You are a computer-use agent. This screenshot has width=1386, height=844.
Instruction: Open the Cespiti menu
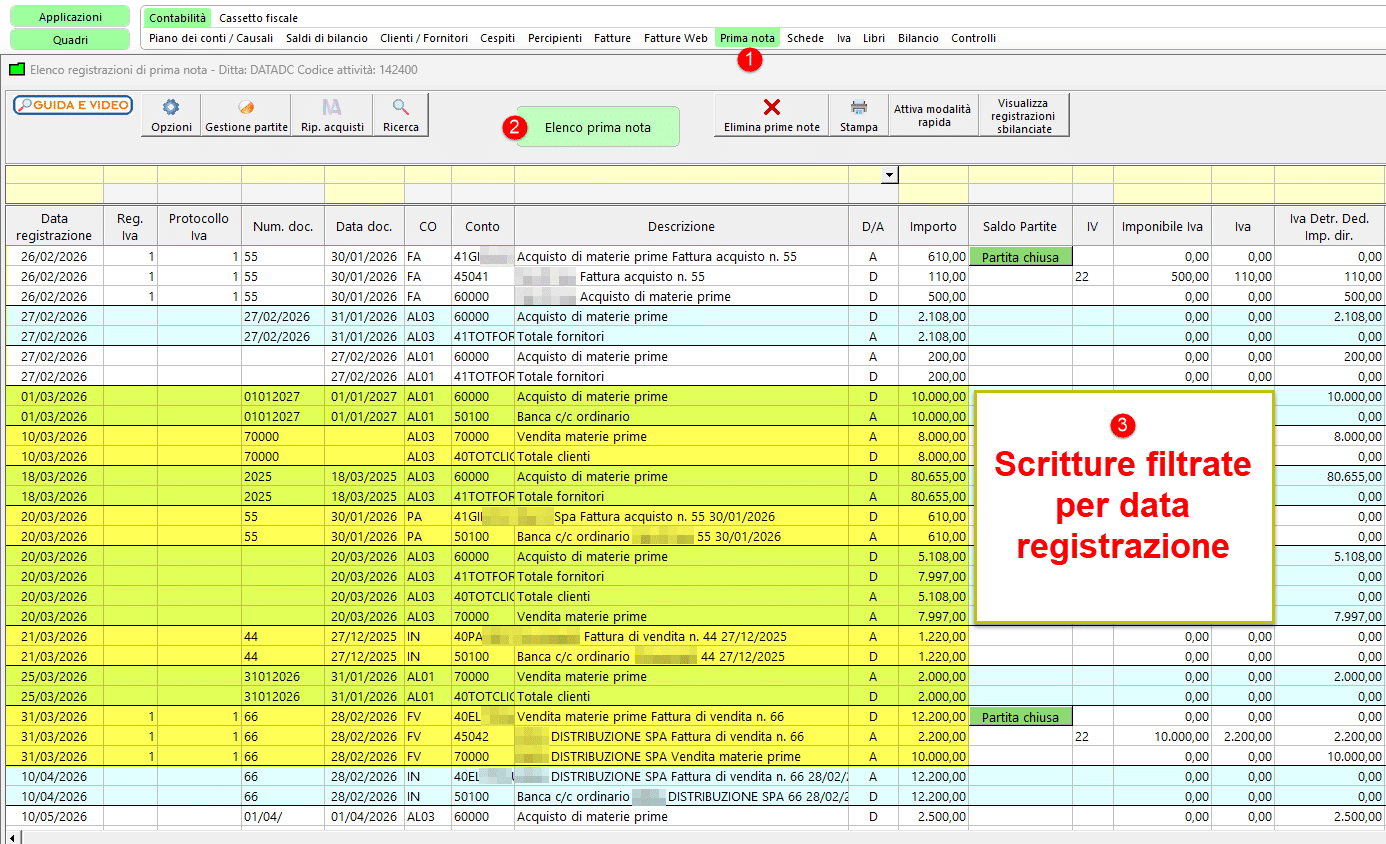[x=498, y=38]
